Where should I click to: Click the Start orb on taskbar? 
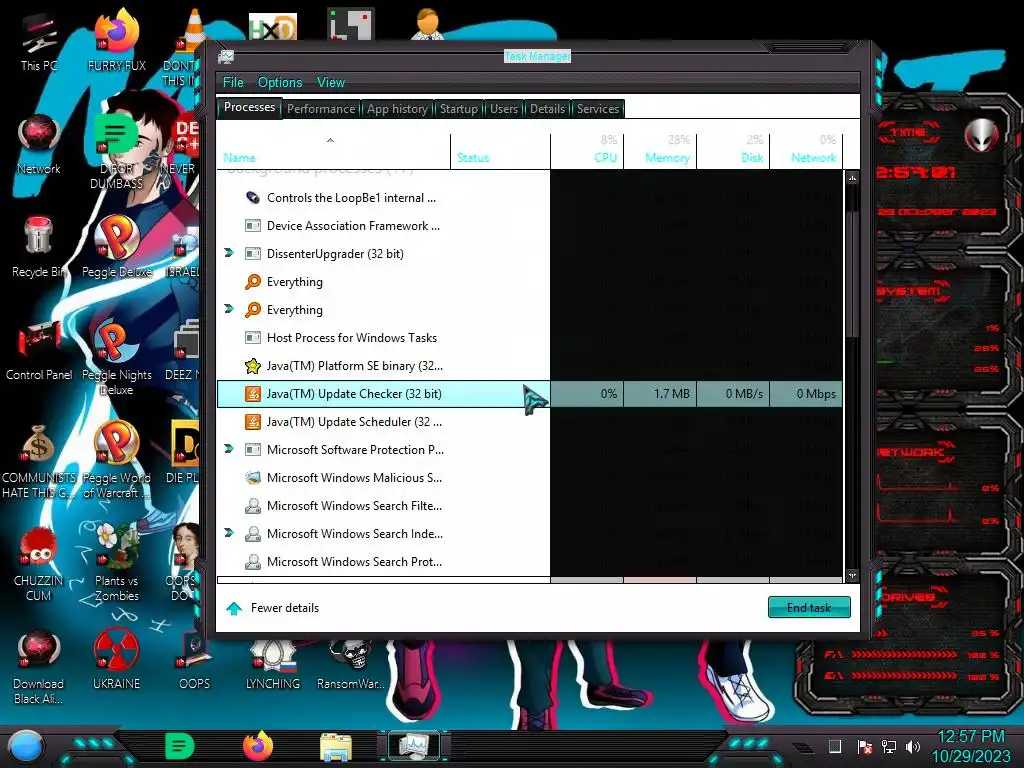[x=26, y=746]
